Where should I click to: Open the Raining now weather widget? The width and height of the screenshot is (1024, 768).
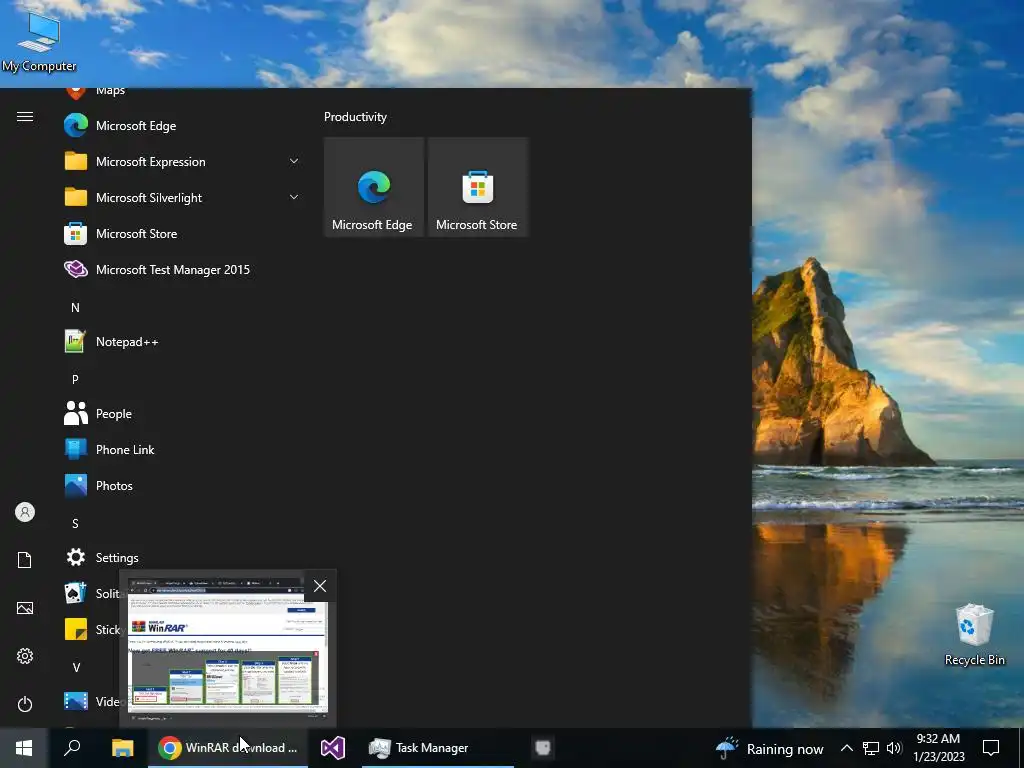pyautogui.click(x=769, y=748)
